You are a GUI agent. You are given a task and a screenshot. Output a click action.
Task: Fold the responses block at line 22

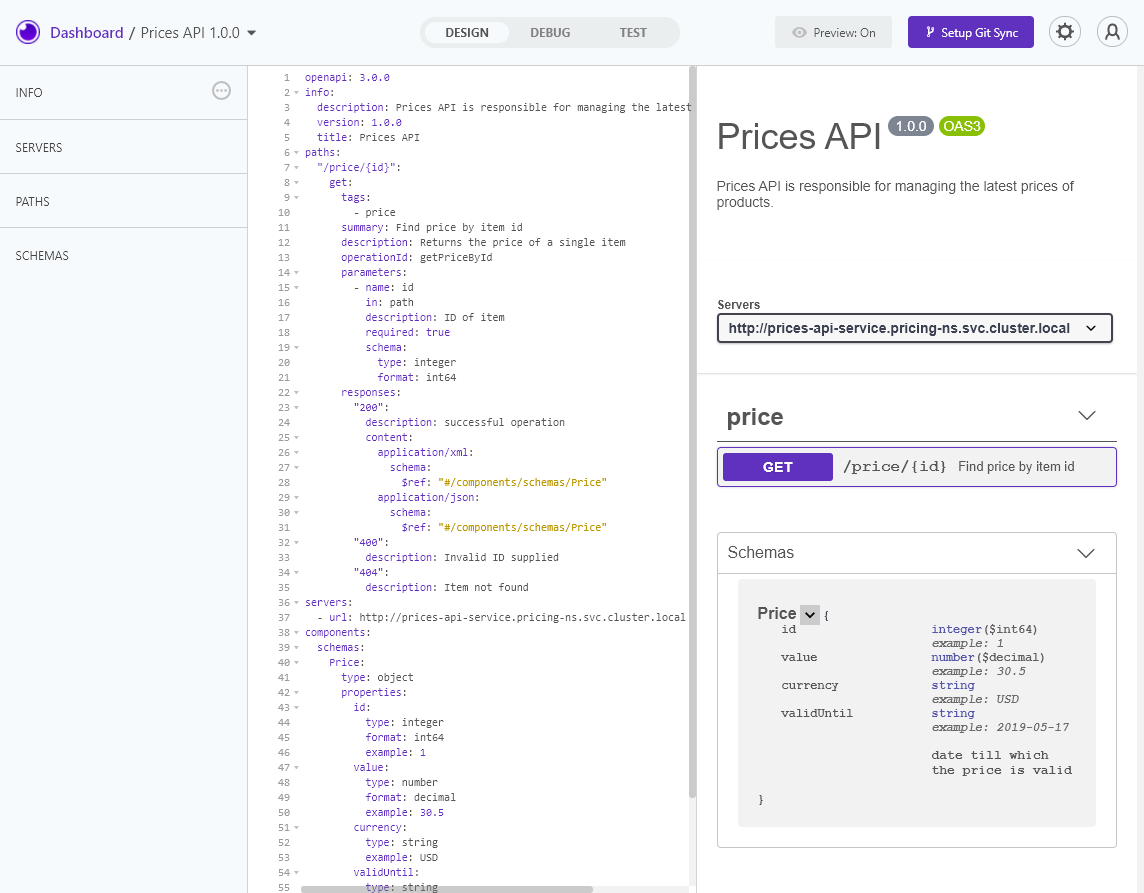click(x=296, y=393)
